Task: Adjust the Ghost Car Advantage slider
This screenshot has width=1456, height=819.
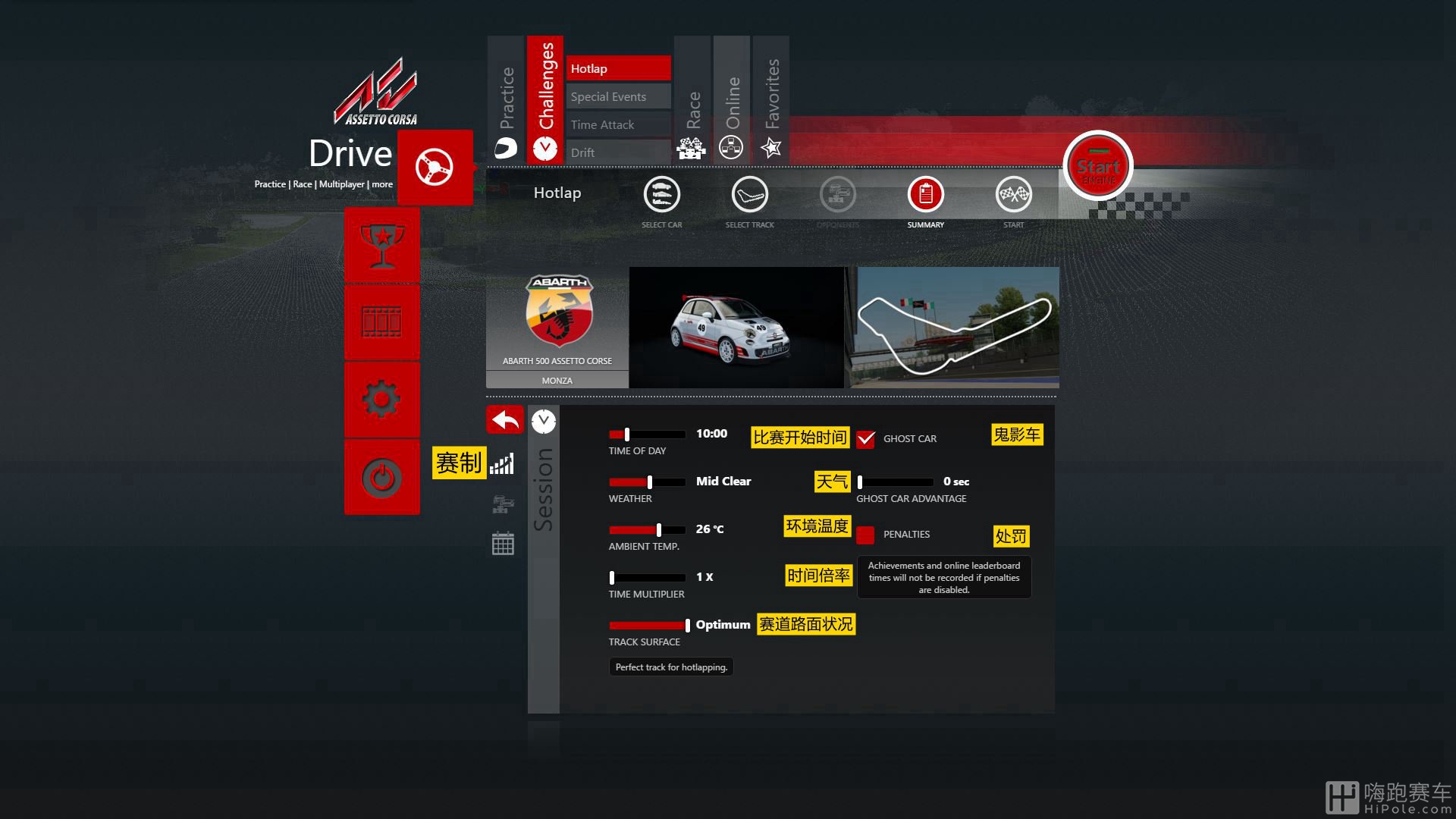Action: tap(895, 482)
